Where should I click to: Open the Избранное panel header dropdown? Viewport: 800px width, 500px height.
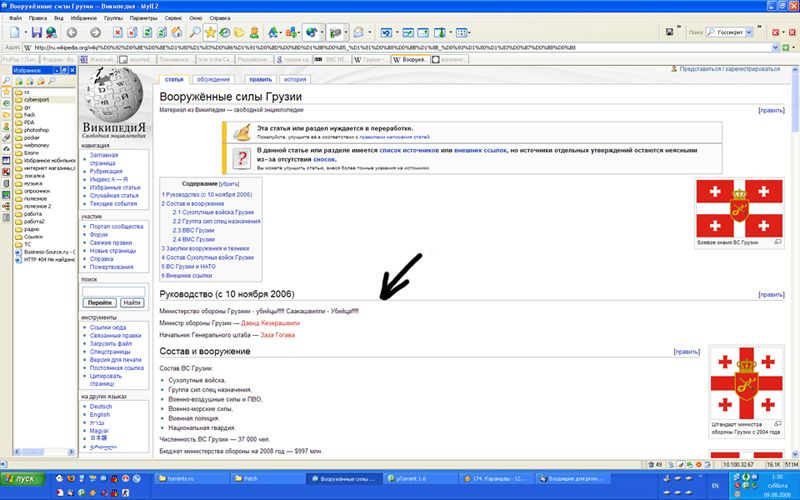(57, 70)
